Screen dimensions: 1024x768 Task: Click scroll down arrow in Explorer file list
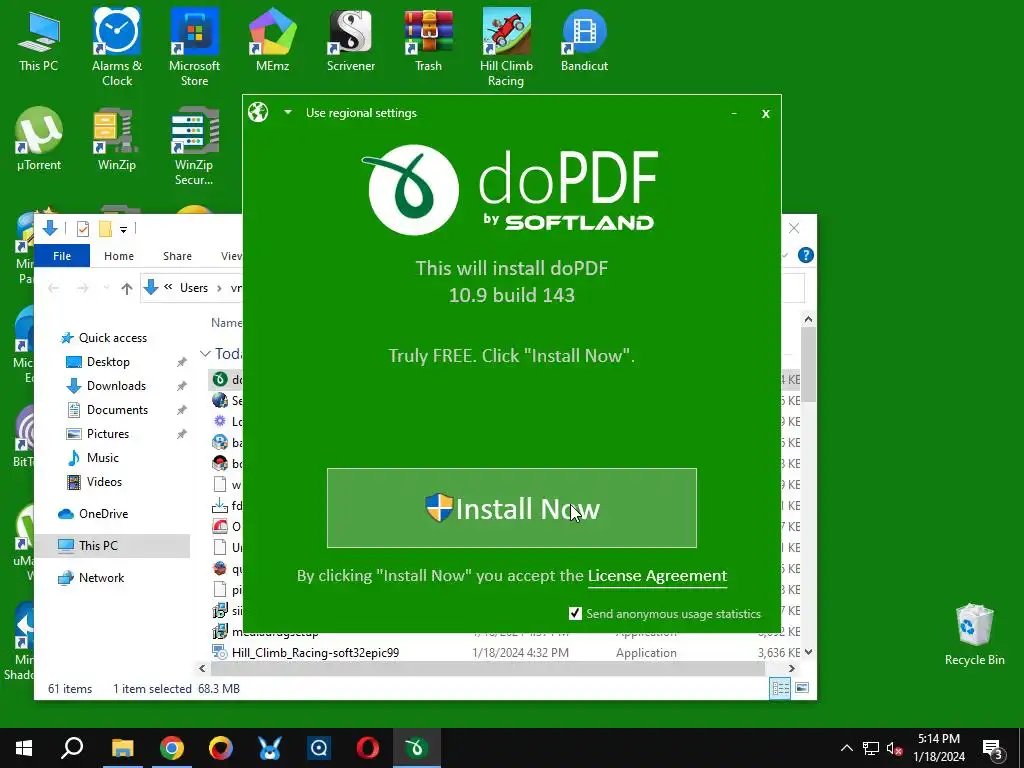coord(808,652)
